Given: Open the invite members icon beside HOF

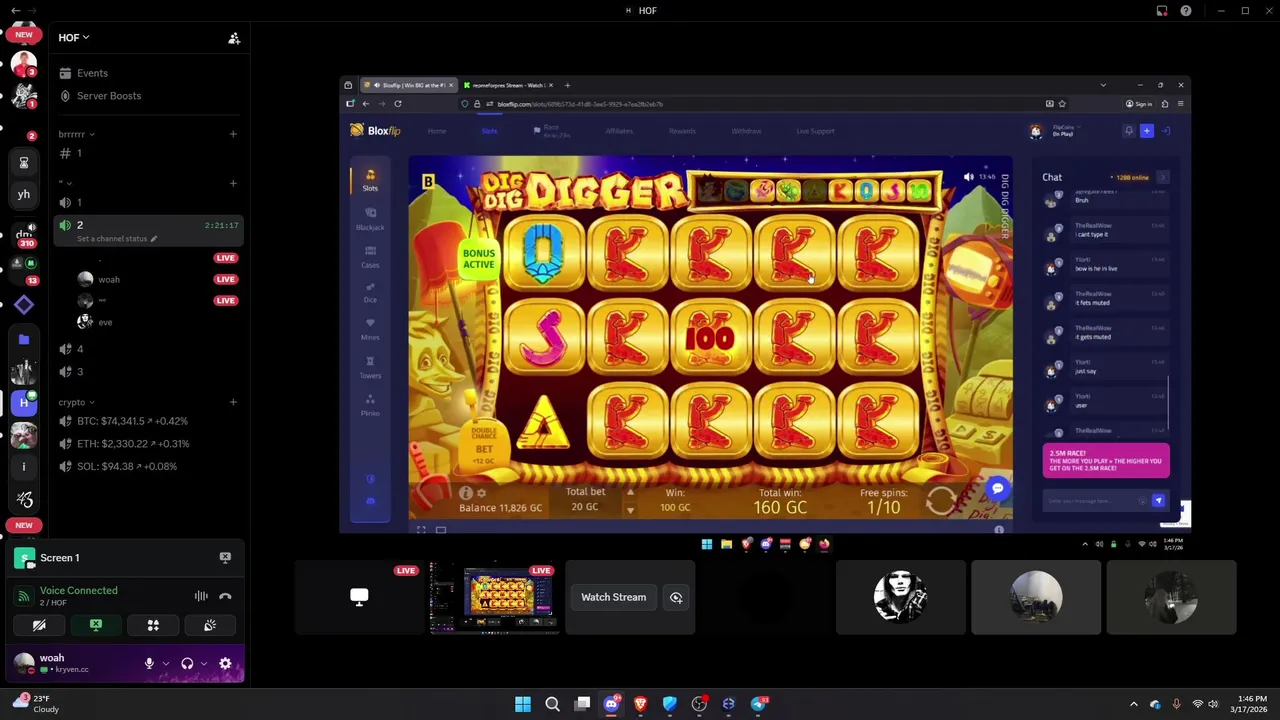Looking at the screenshot, I should click(234, 38).
